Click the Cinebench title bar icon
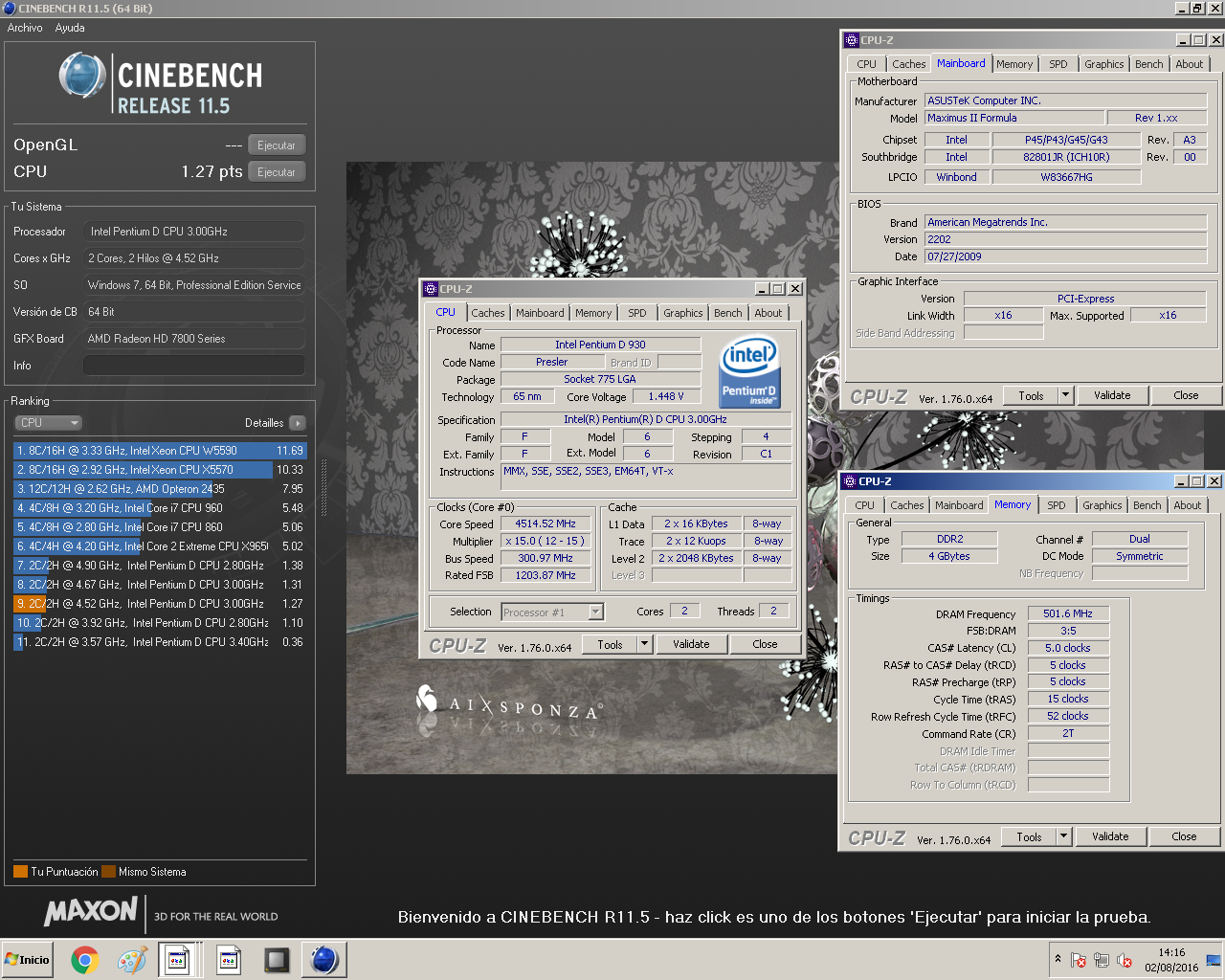Screen dimensions: 1225x980 [x=9, y=8]
